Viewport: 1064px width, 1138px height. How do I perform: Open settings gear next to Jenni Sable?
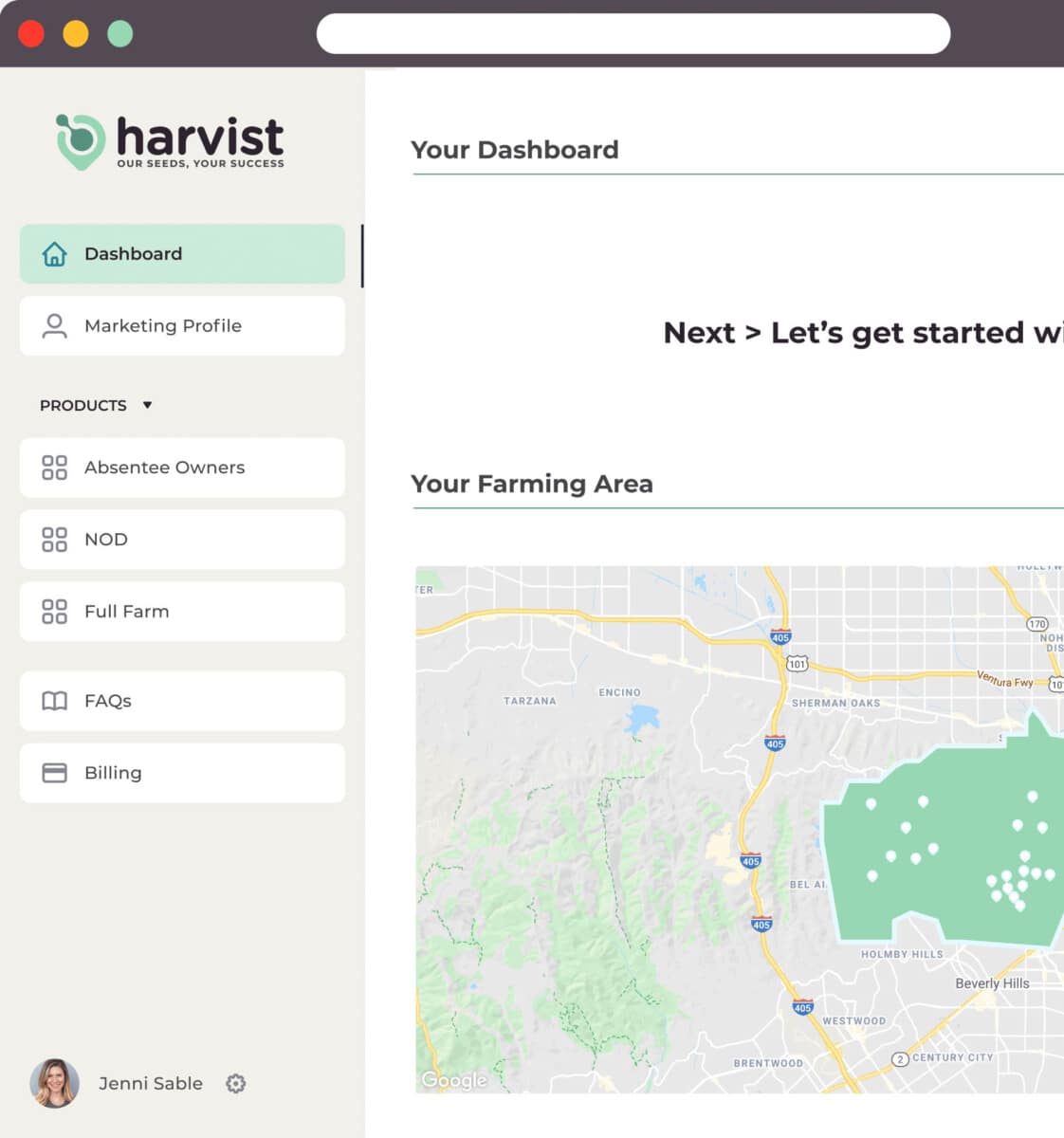236,1083
